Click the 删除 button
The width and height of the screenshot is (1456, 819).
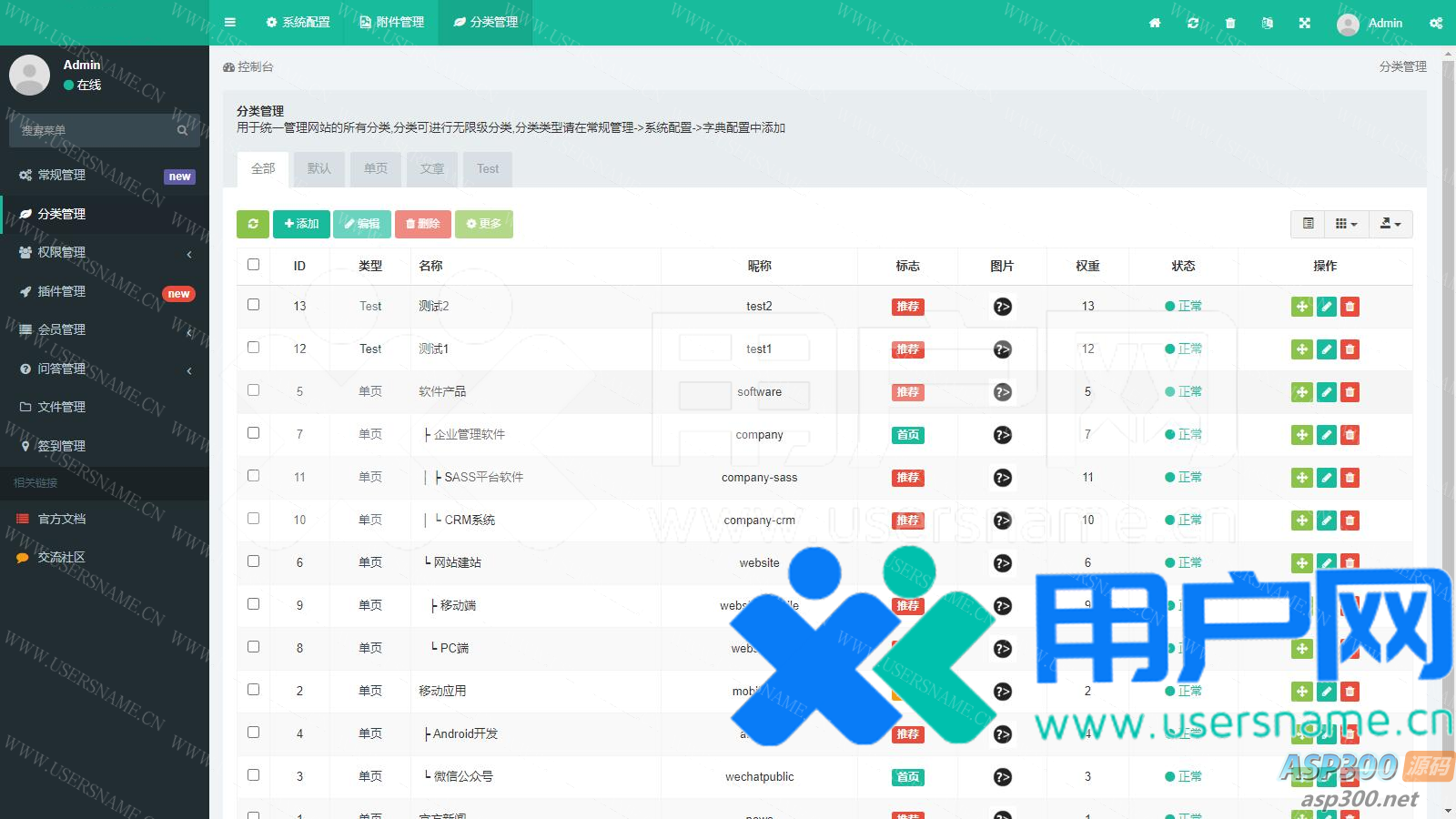pos(423,224)
